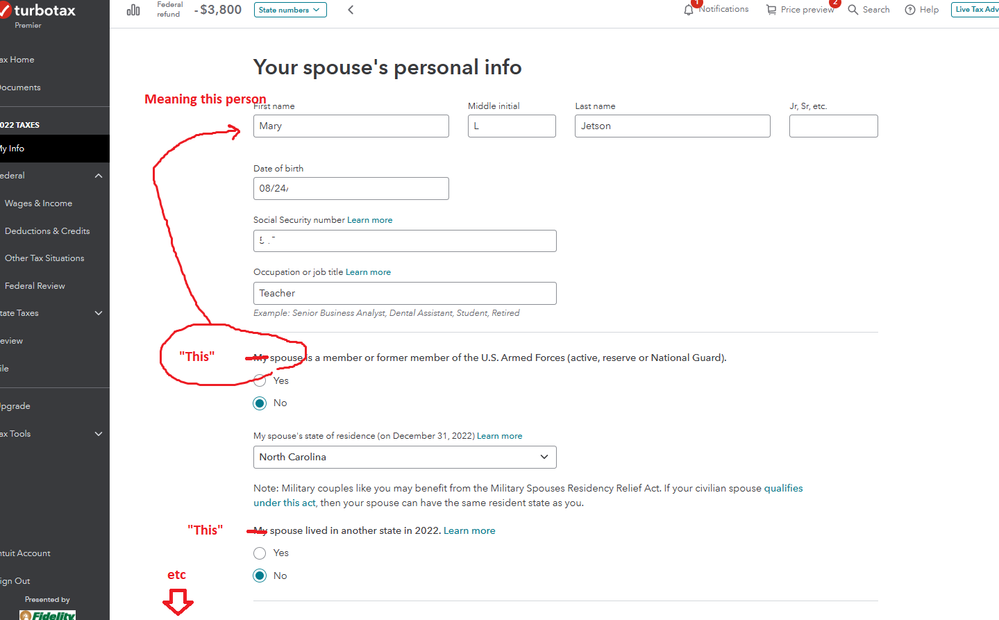The width and height of the screenshot is (999, 620).
Task: Open the Notifications bell icon
Action: [688, 10]
